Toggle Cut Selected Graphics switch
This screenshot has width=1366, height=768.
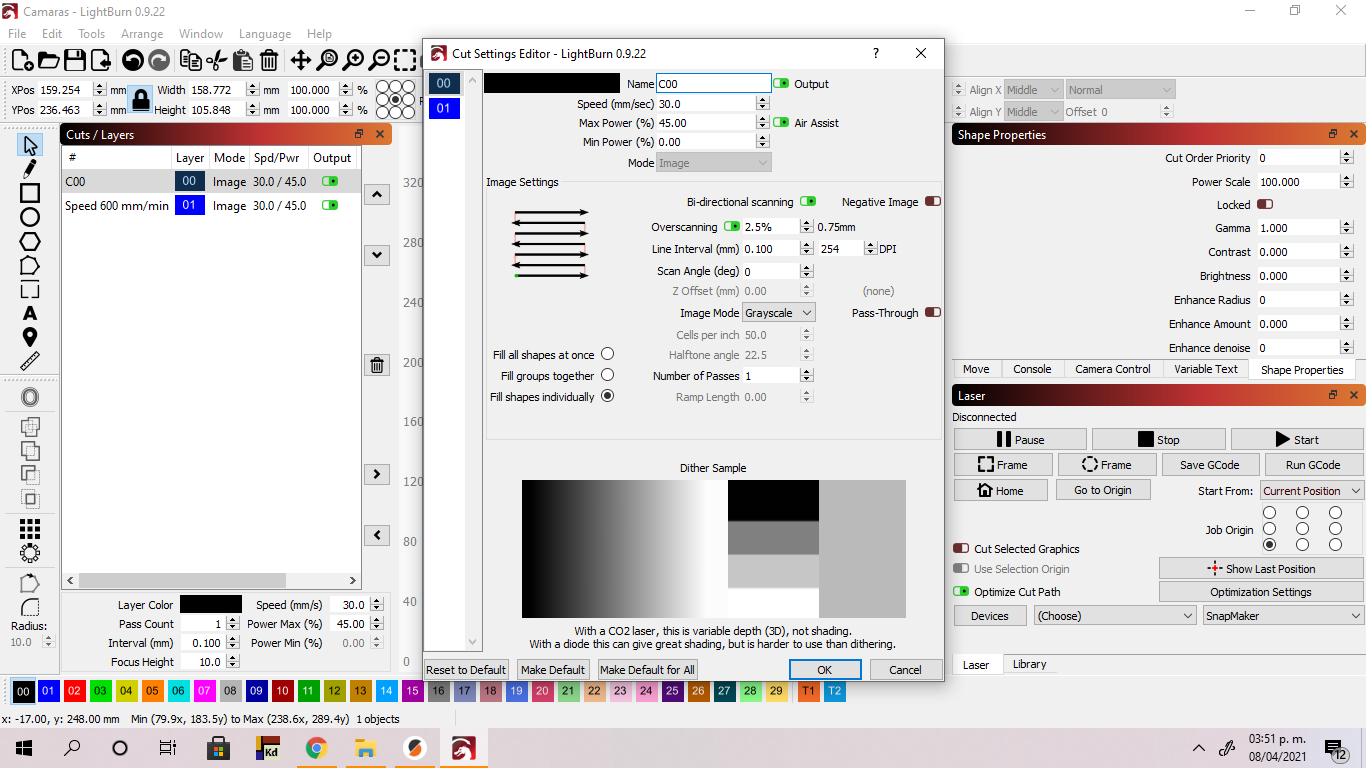(x=961, y=549)
